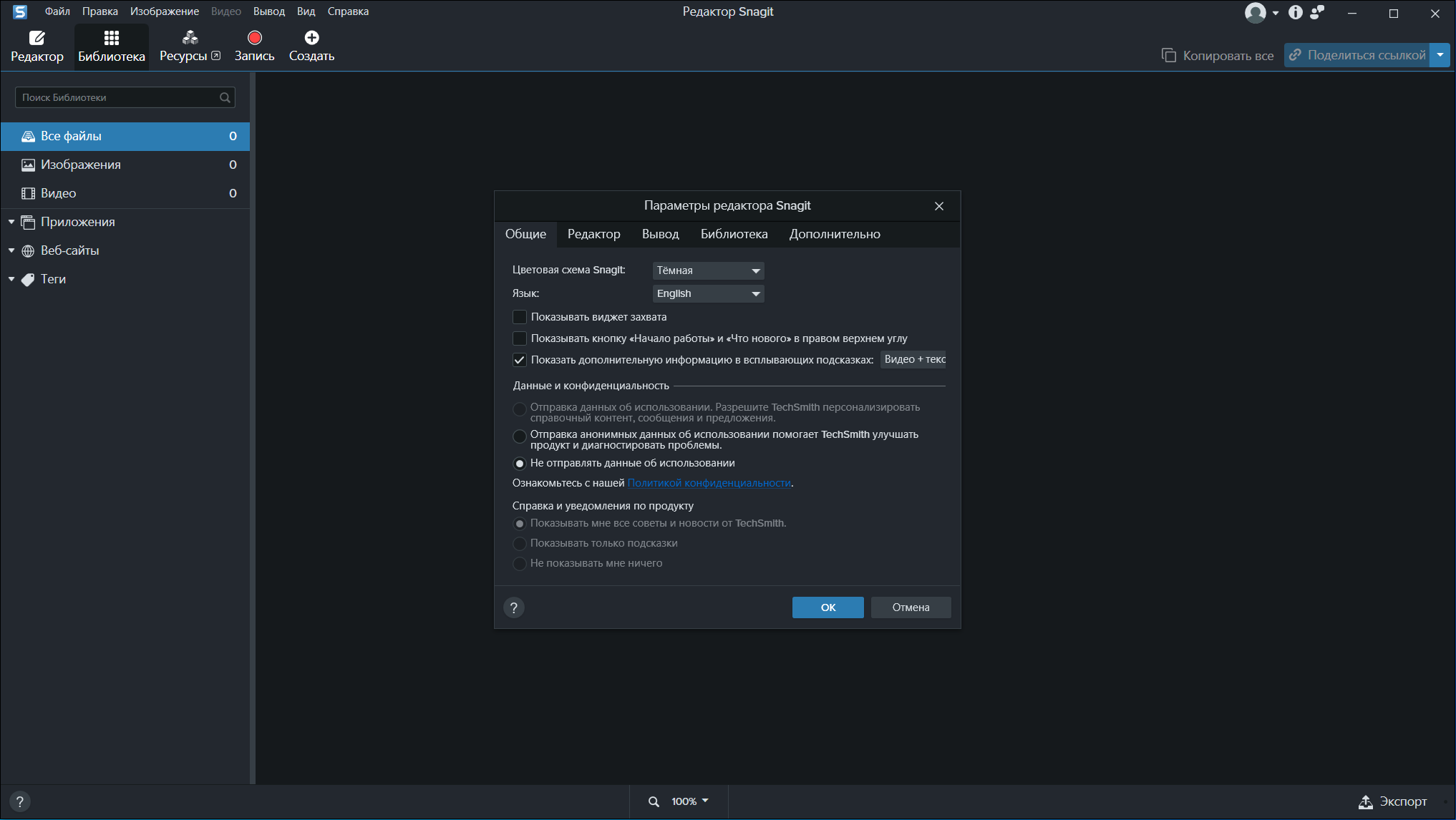Open the Правка menu

(x=100, y=11)
